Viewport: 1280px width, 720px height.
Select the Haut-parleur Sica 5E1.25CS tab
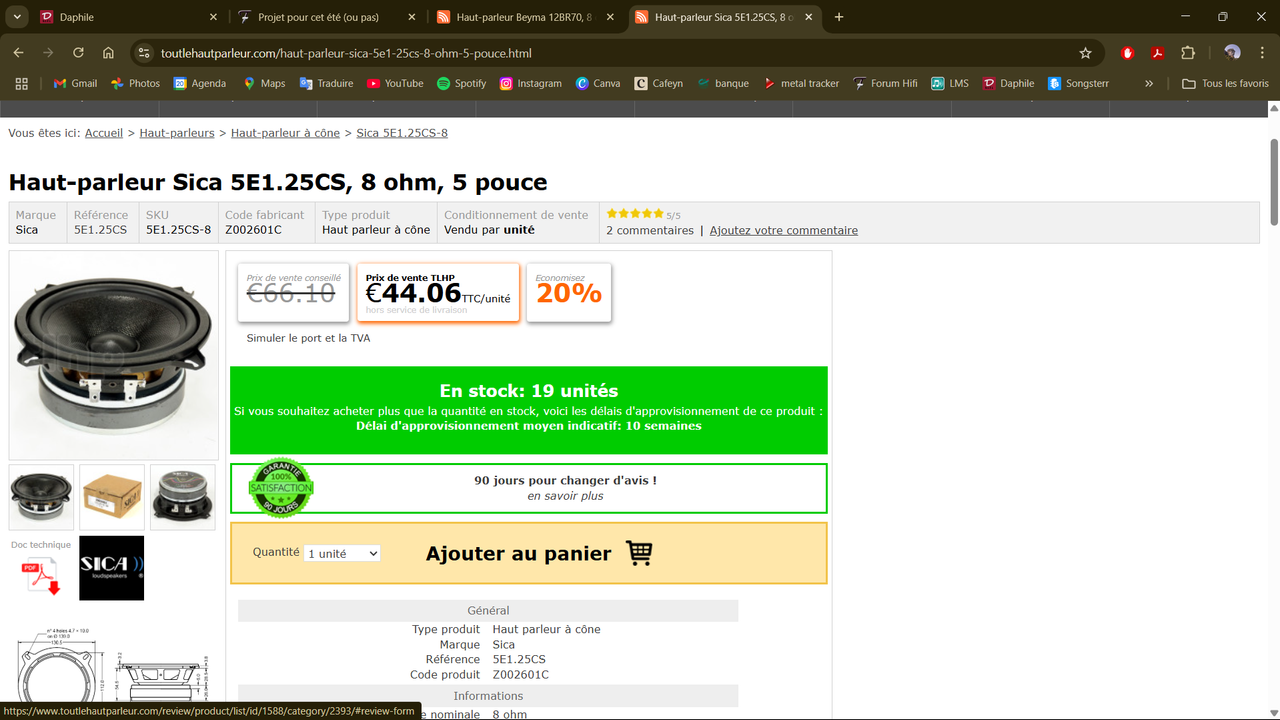tap(724, 17)
